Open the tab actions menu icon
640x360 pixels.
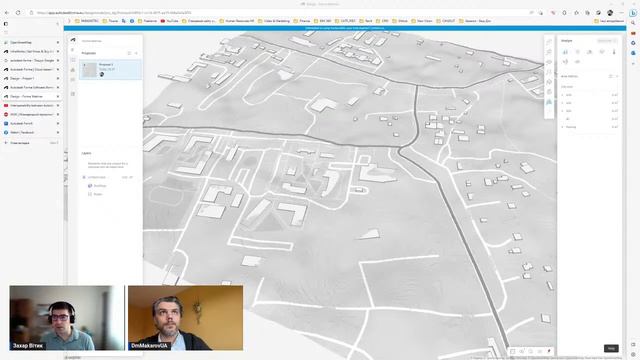coord(6,24)
